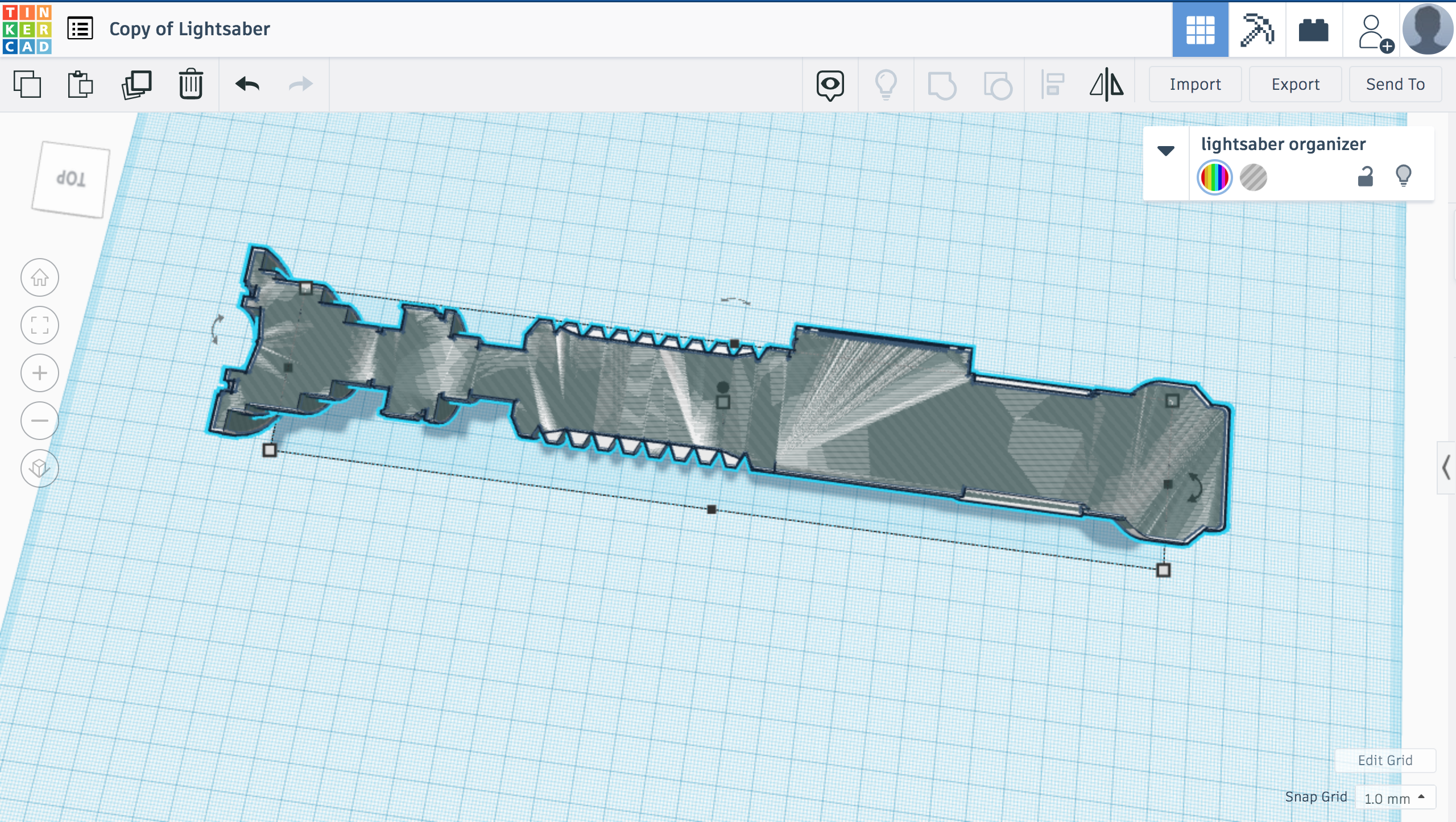Select the fit-to-screen zoom icon
Viewport: 1456px width, 822px height.
[x=40, y=325]
